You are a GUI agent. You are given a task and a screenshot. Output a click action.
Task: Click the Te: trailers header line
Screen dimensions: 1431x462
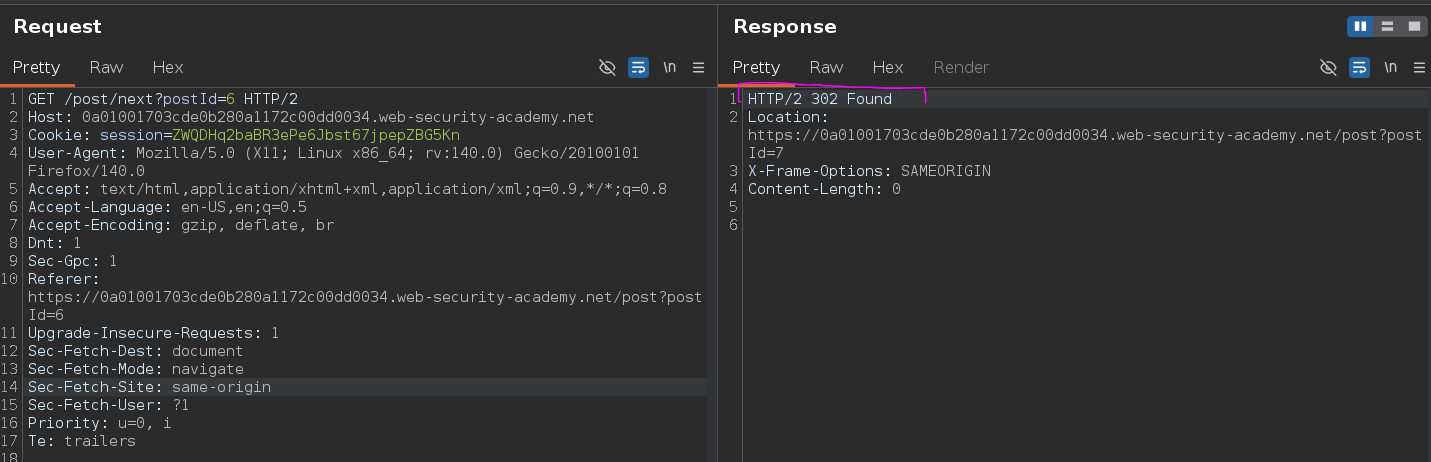82,441
